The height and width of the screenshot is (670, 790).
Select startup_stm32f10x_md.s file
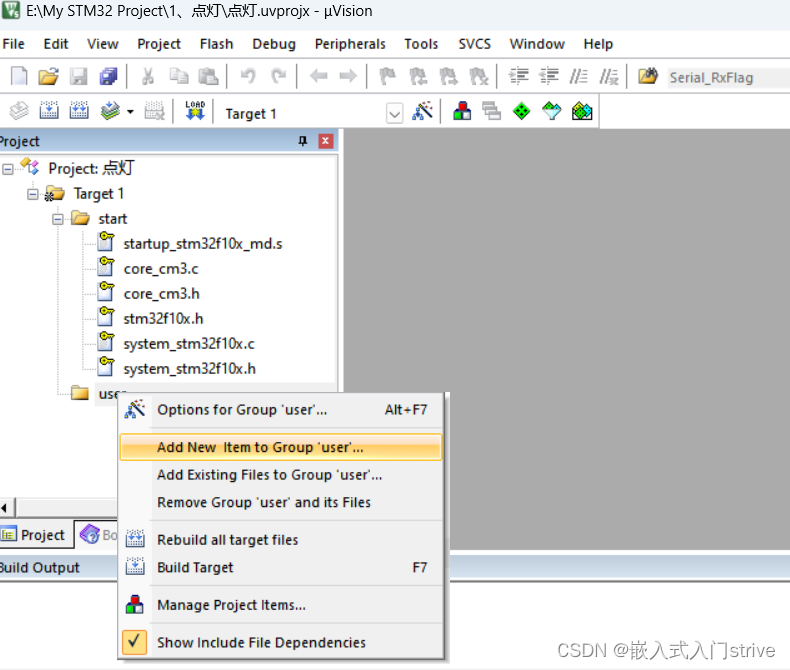(203, 244)
